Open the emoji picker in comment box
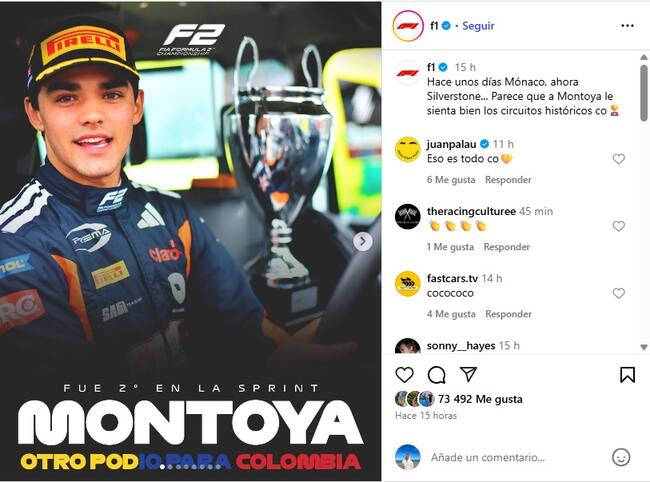650x482 pixels. pyautogui.click(x=621, y=457)
